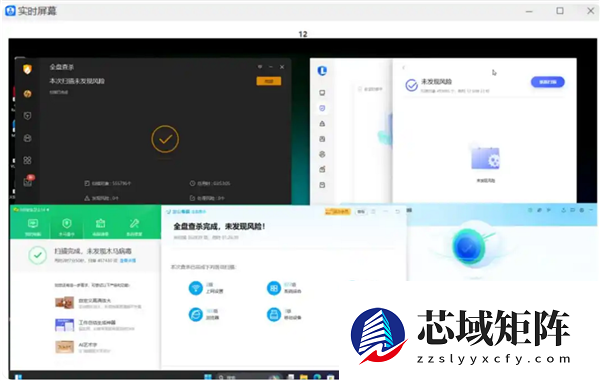Click the orange finish button in the dark scan window

269,81
